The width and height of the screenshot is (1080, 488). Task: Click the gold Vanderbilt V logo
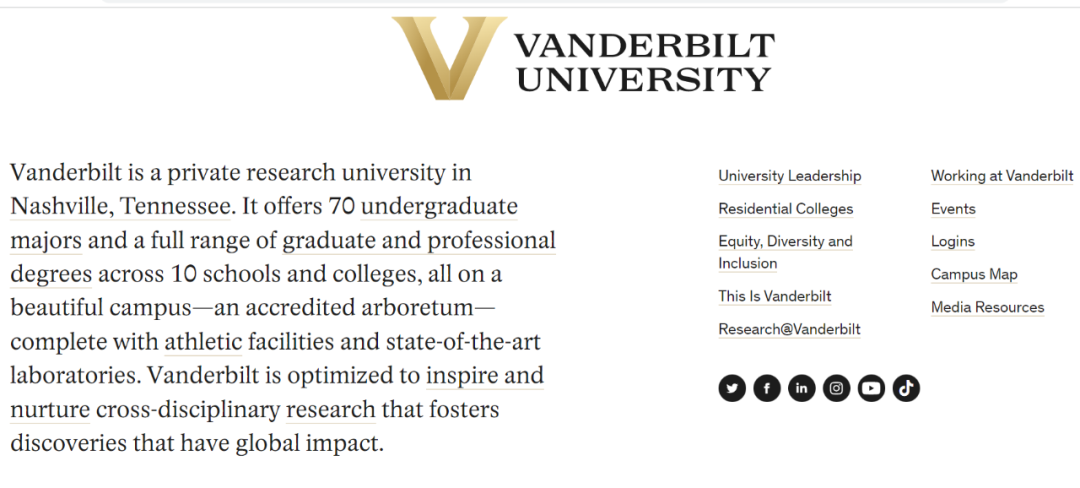click(x=449, y=58)
